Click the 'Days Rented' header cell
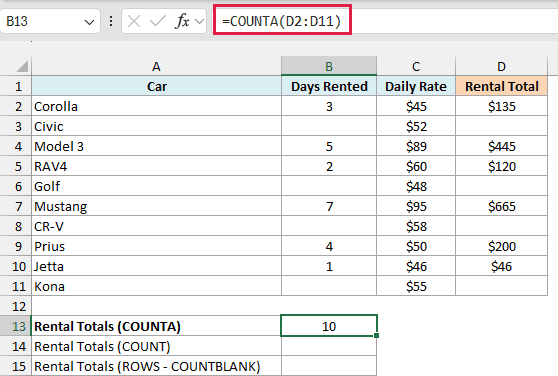The width and height of the screenshot is (558, 376). tap(329, 86)
